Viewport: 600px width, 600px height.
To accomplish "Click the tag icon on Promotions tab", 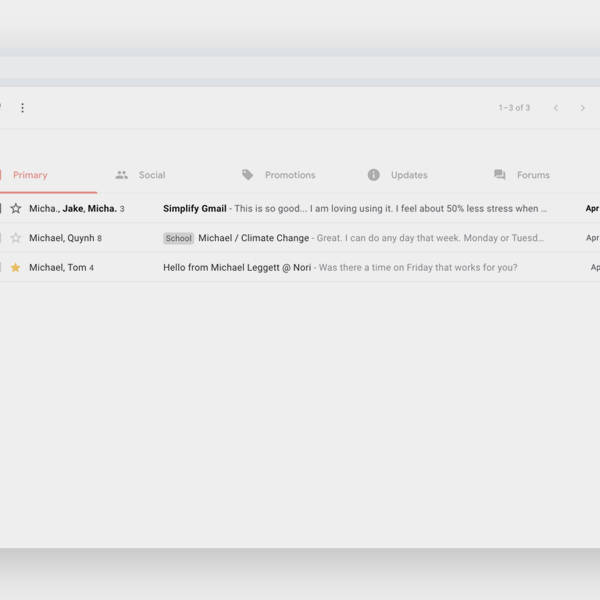I will coord(248,175).
